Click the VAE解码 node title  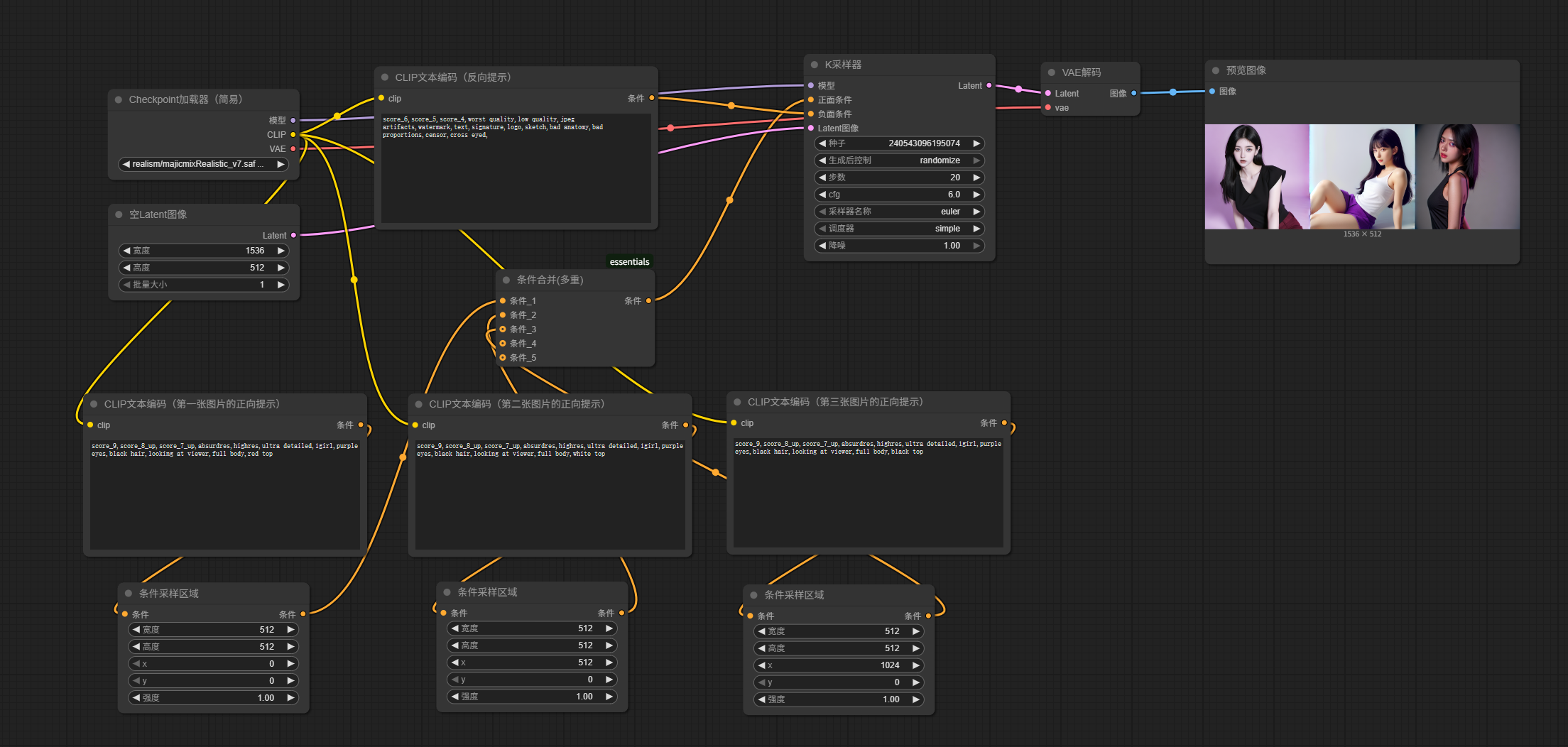click(1081, 72)
